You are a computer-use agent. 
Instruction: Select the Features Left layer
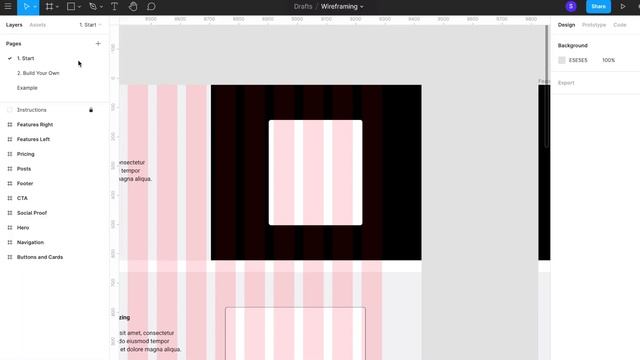[33, 139]
